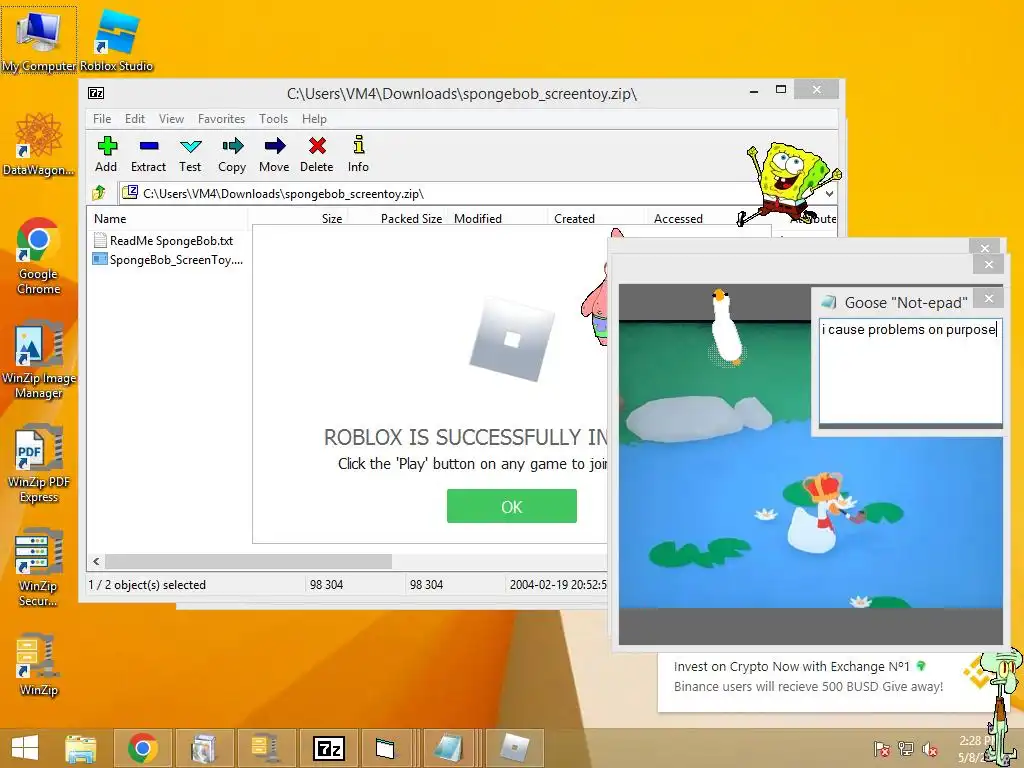The image size is (1024, 768).
Task: Close the Goose Not-epad window
Action: coord(989,298)
